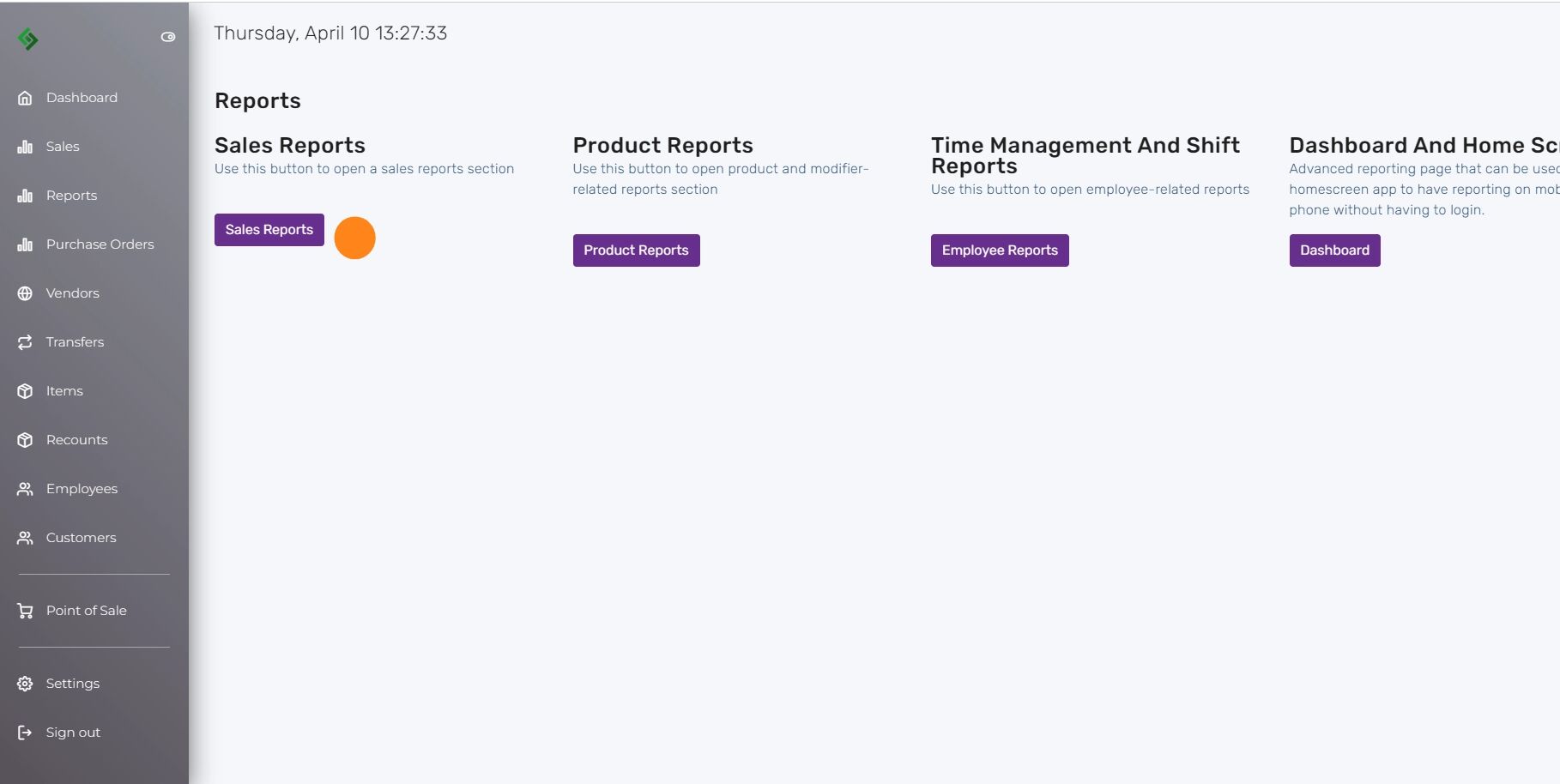Open the Transfers menu item
This screenshot has width=1560, height=784.
[x=75, y=342]
